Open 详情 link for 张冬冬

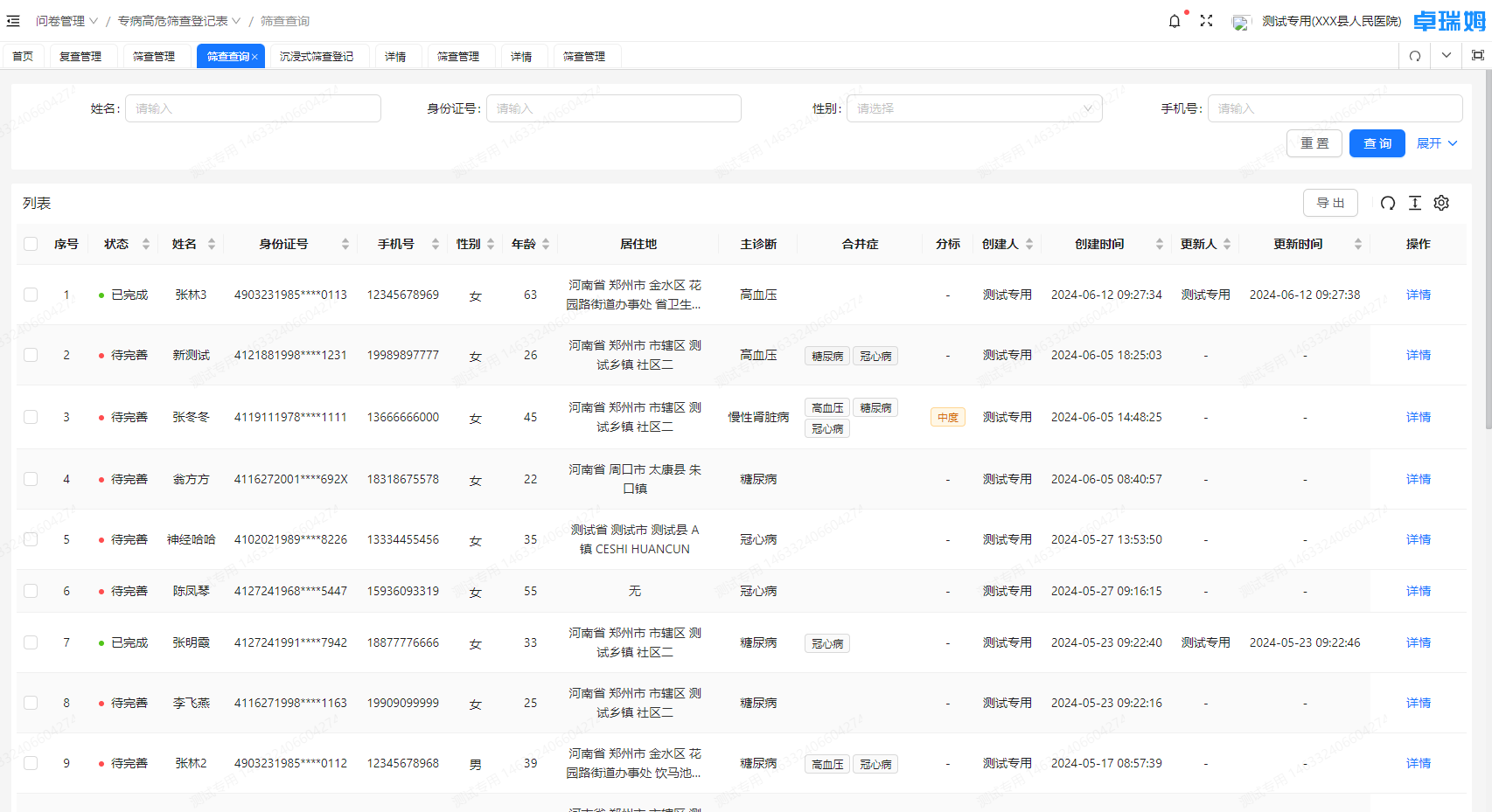click(1418, 417)
